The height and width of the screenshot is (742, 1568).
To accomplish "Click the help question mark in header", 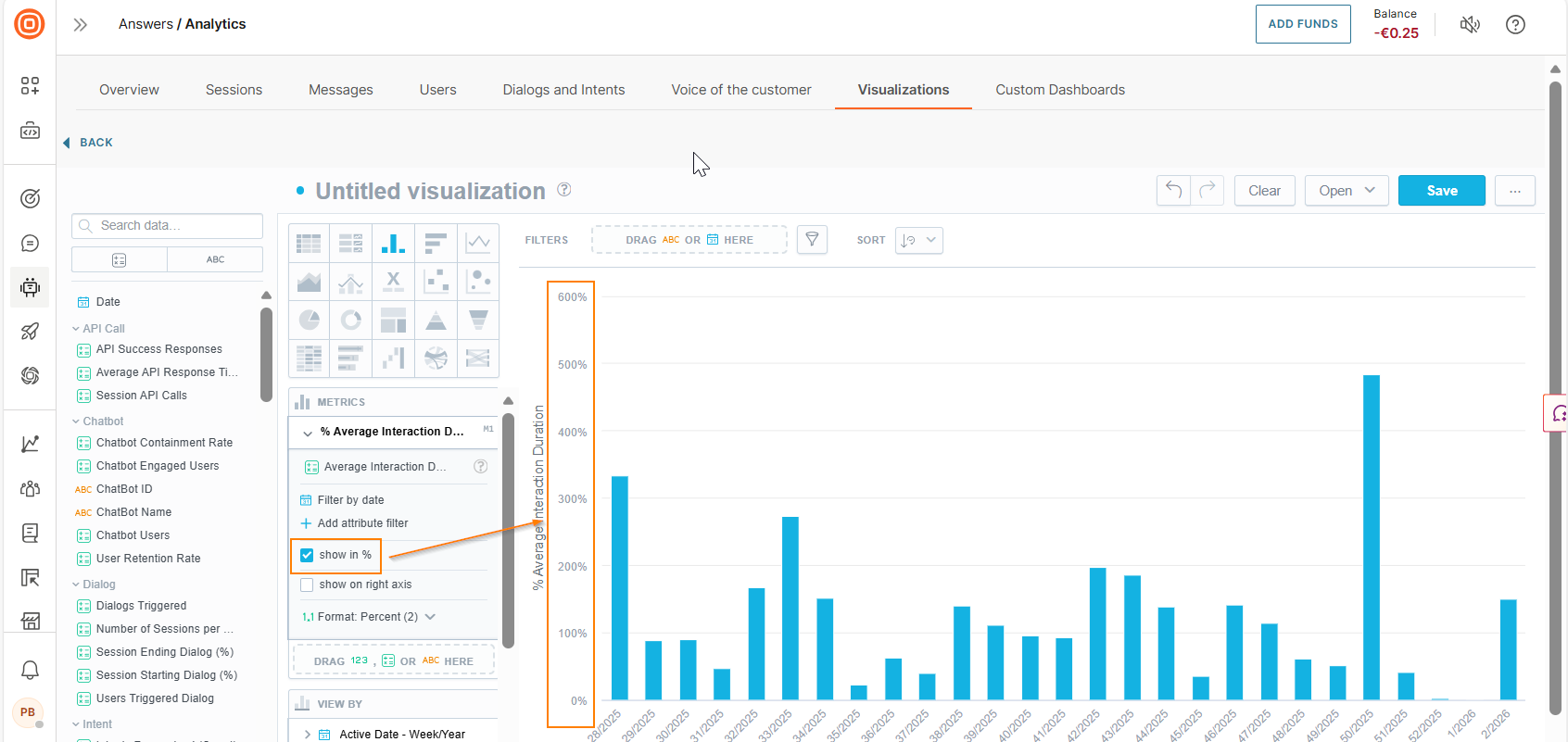I will click(x=1515, y=25).
